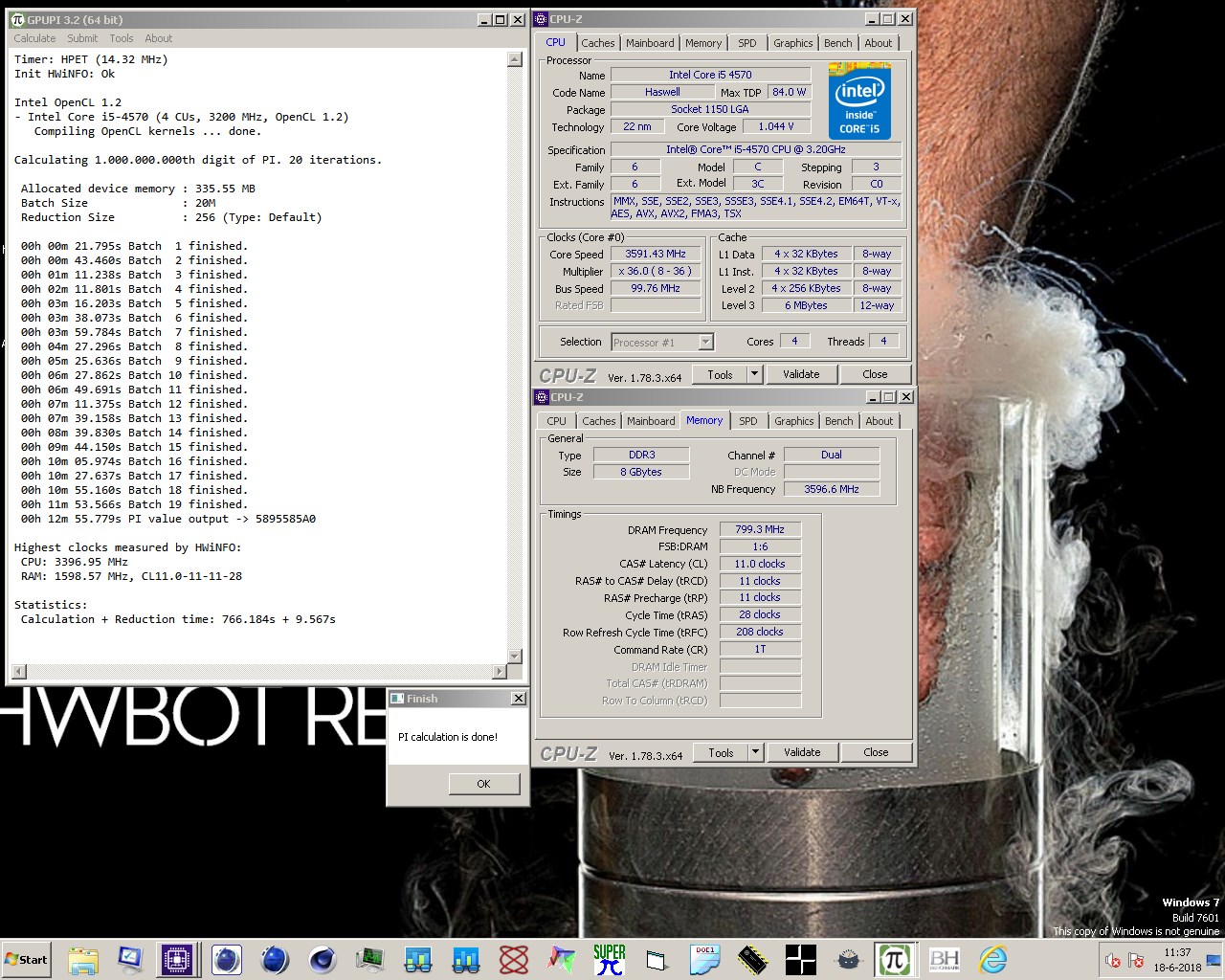Open the Action Center flag tray icon
The image size is (1225, 980).
(1136, 960)
